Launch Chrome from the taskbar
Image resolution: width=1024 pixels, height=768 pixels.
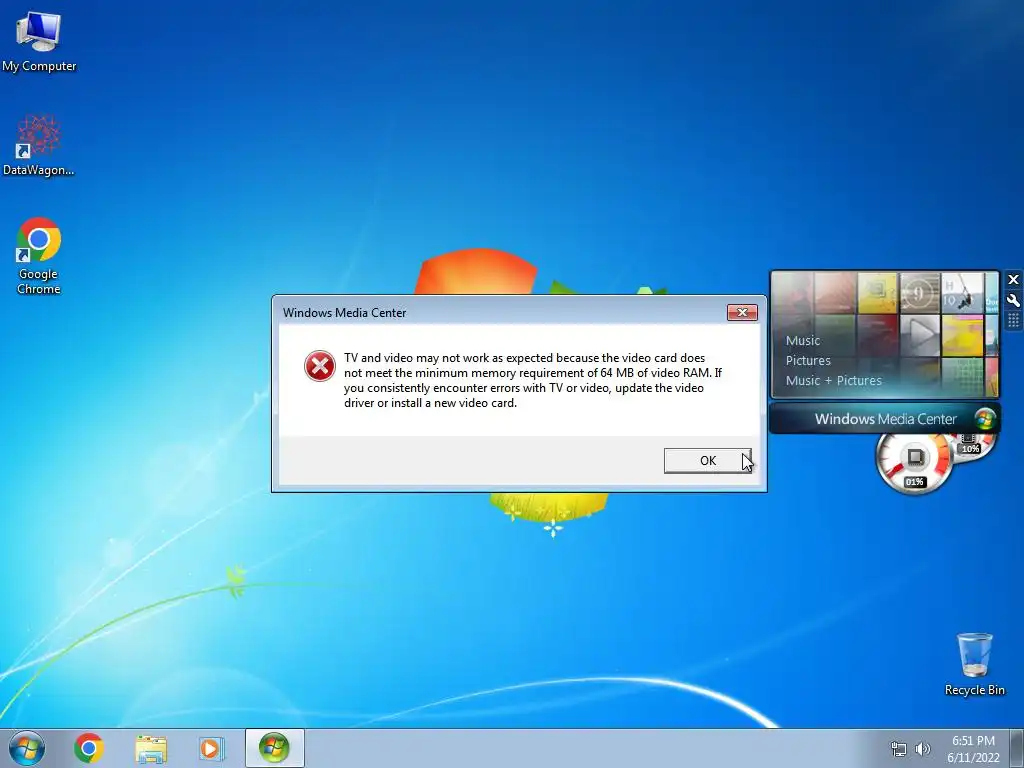coord(89,748)
